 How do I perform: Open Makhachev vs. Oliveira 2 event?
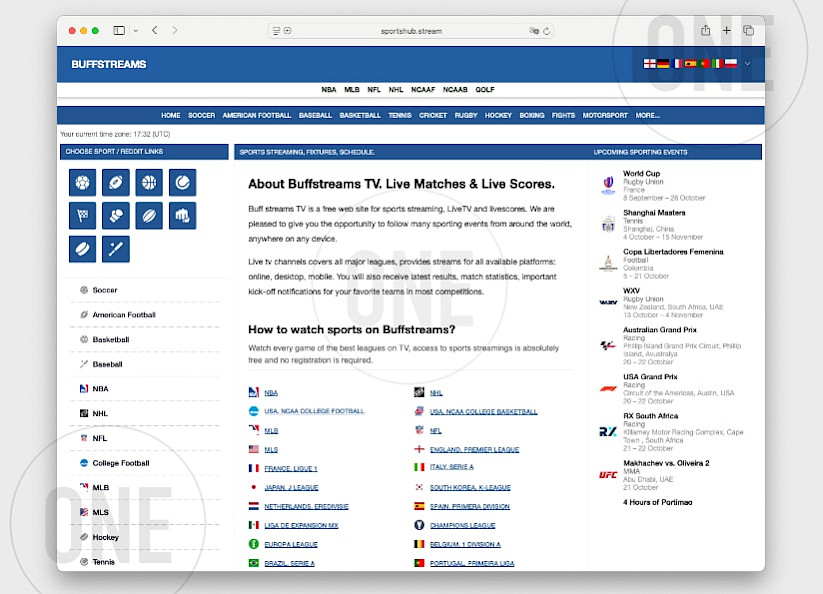pyautogui.click(x=666, y=463)
